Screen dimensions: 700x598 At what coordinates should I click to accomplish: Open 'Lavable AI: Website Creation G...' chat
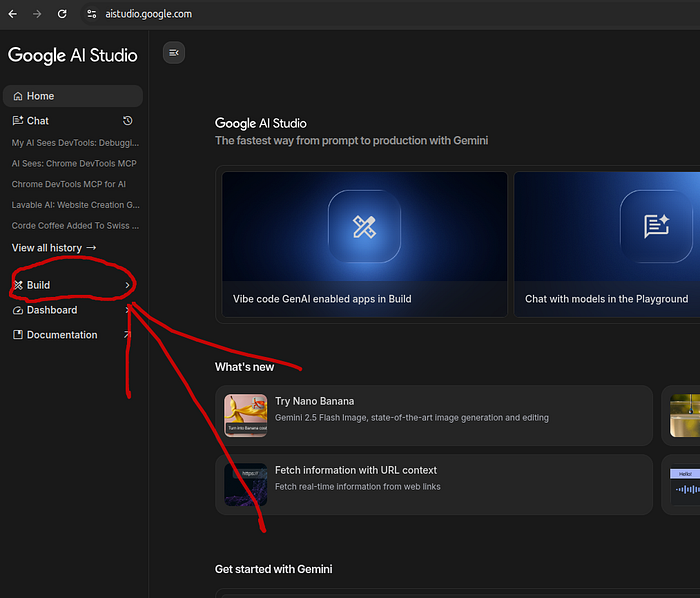[x=75, y=205]
